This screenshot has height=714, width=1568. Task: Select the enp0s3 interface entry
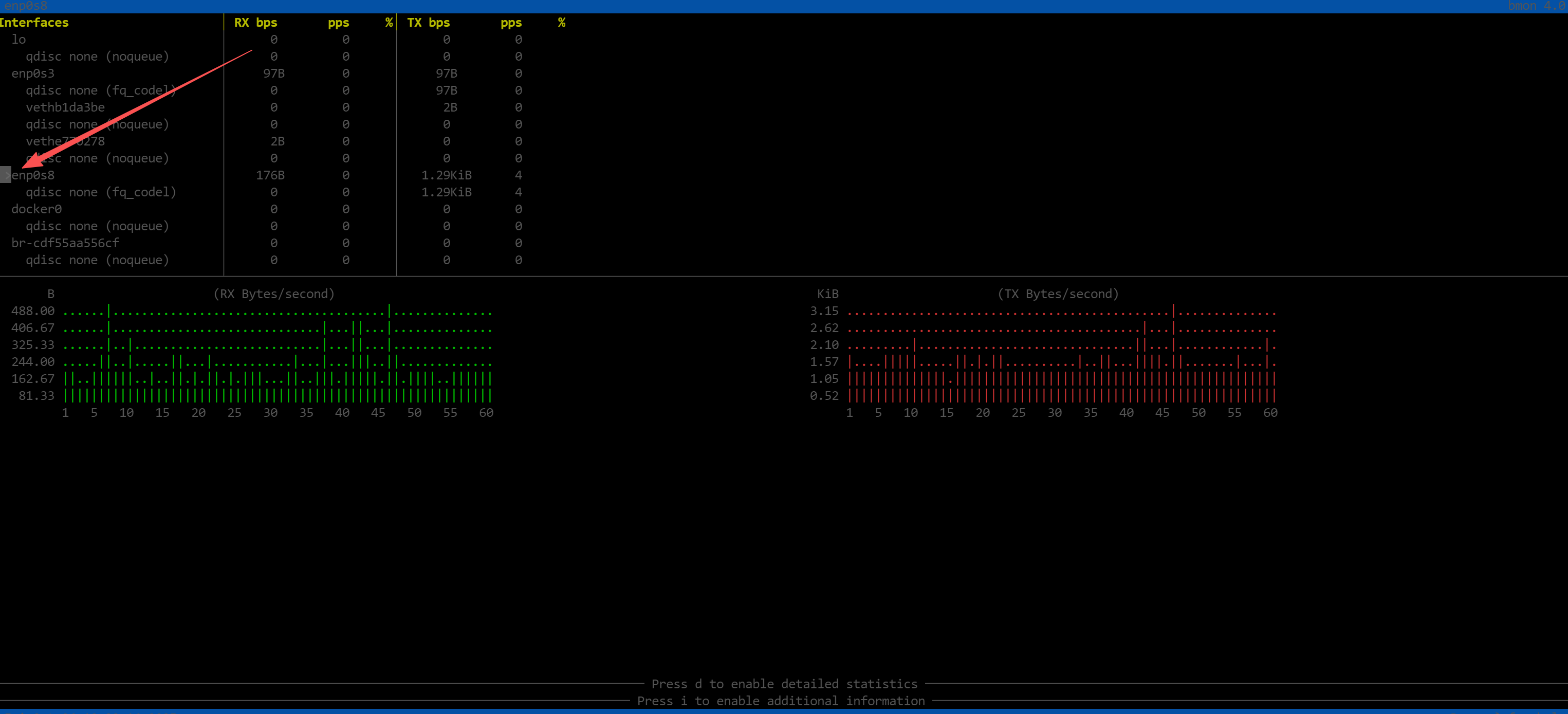pos(33,74)
